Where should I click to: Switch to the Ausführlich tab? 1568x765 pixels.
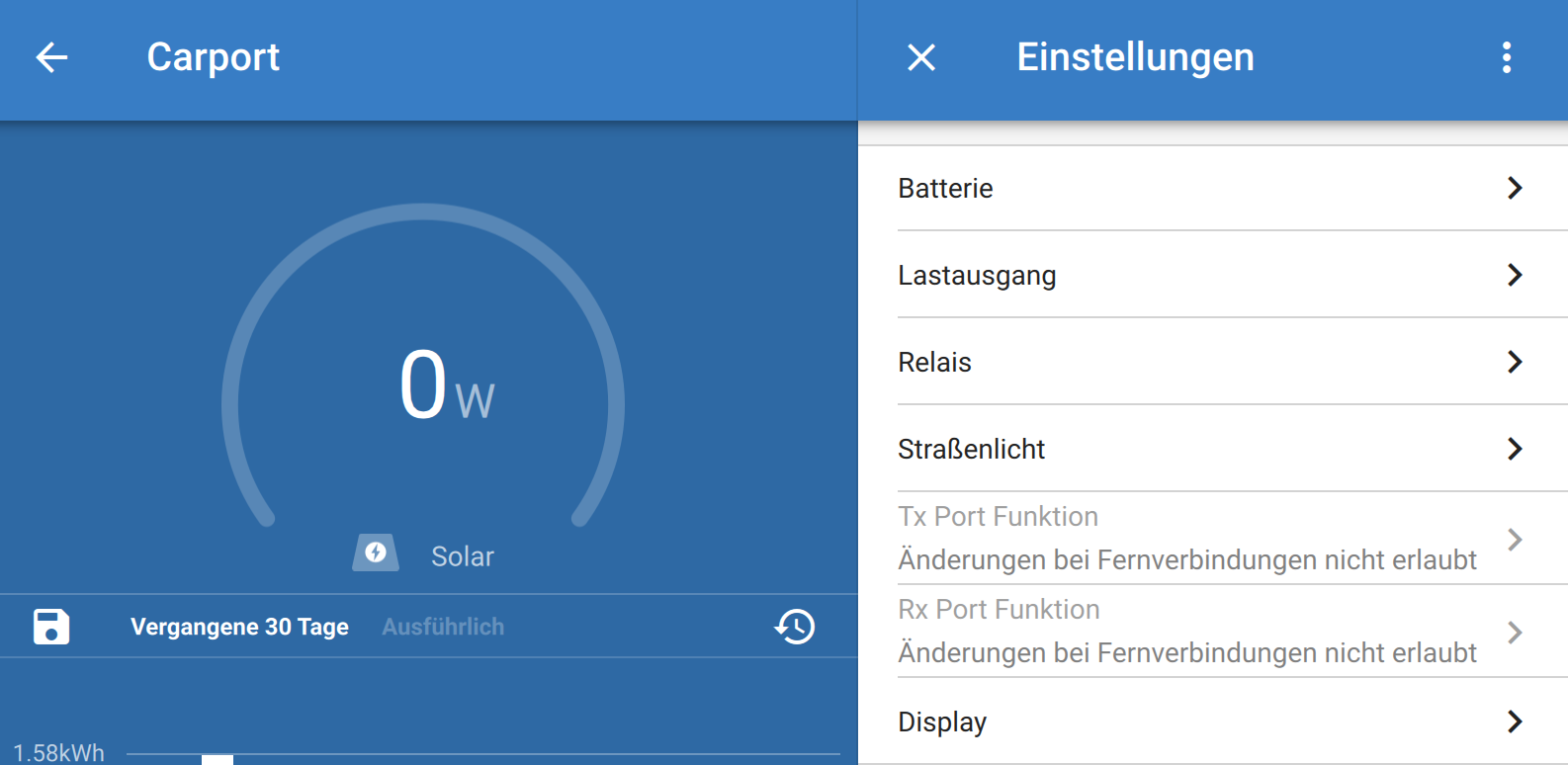coord(443,627)
